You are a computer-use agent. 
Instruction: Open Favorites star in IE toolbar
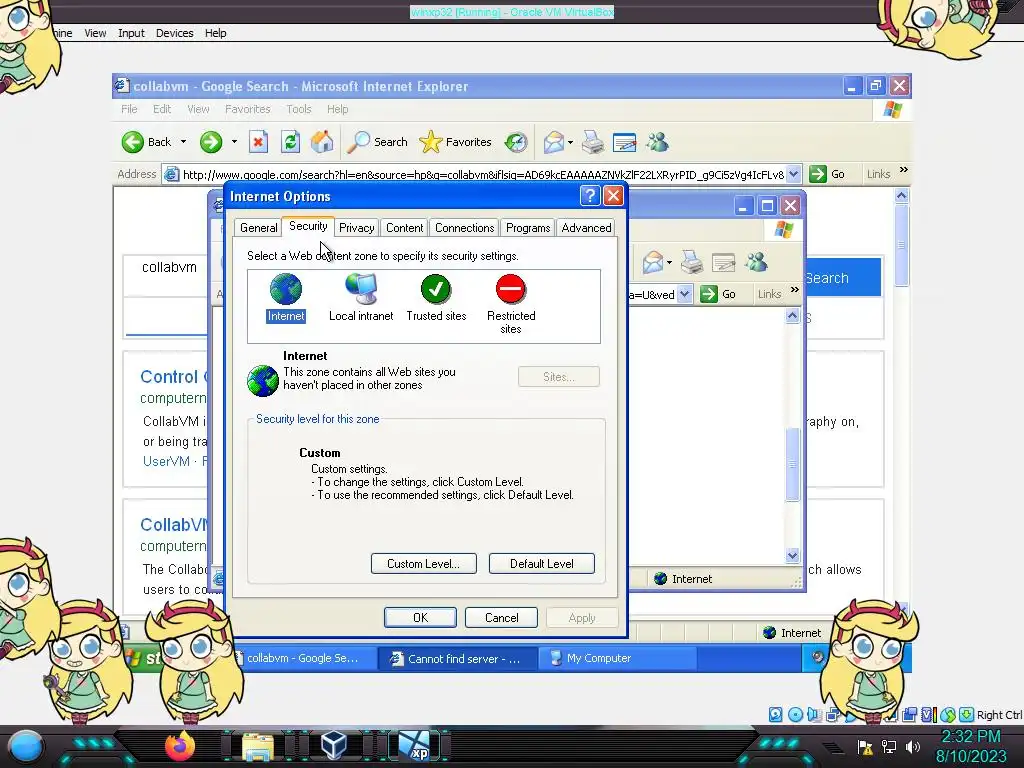(x=455, y=142)
